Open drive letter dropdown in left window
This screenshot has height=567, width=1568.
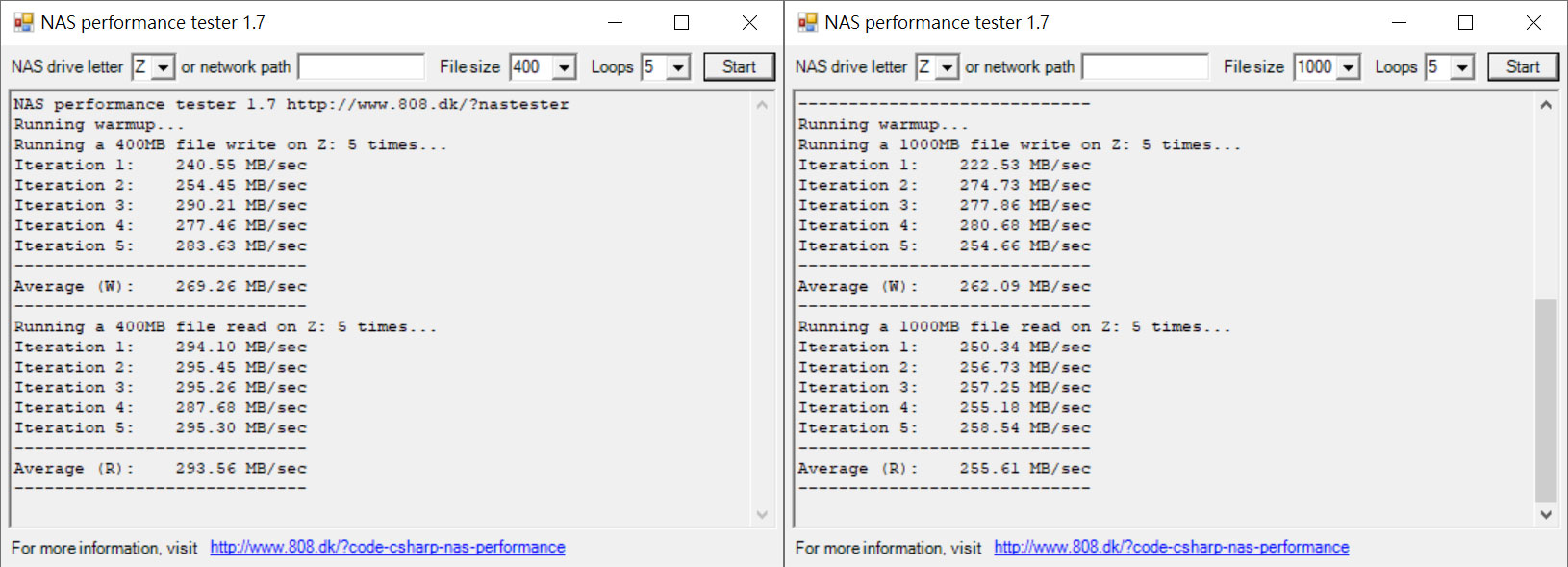pyautogui.click(x=164, y=67)
